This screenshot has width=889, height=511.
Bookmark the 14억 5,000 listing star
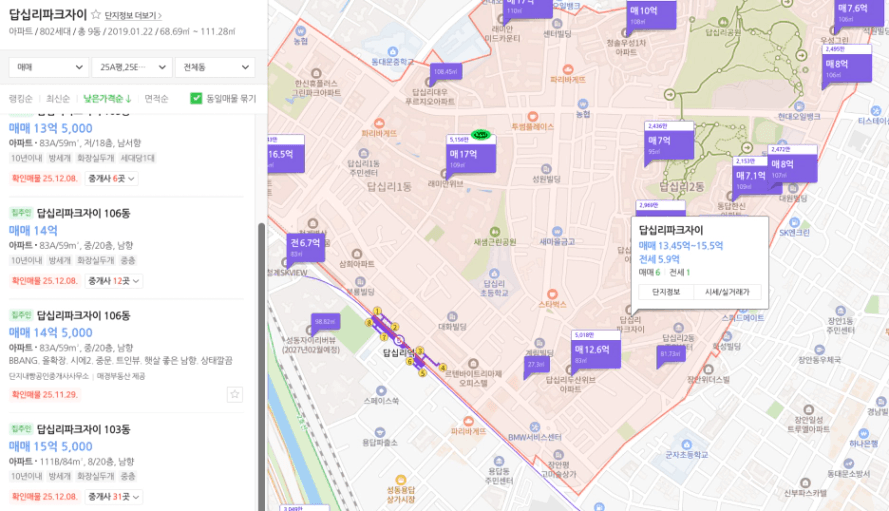[x=235, y=394]
